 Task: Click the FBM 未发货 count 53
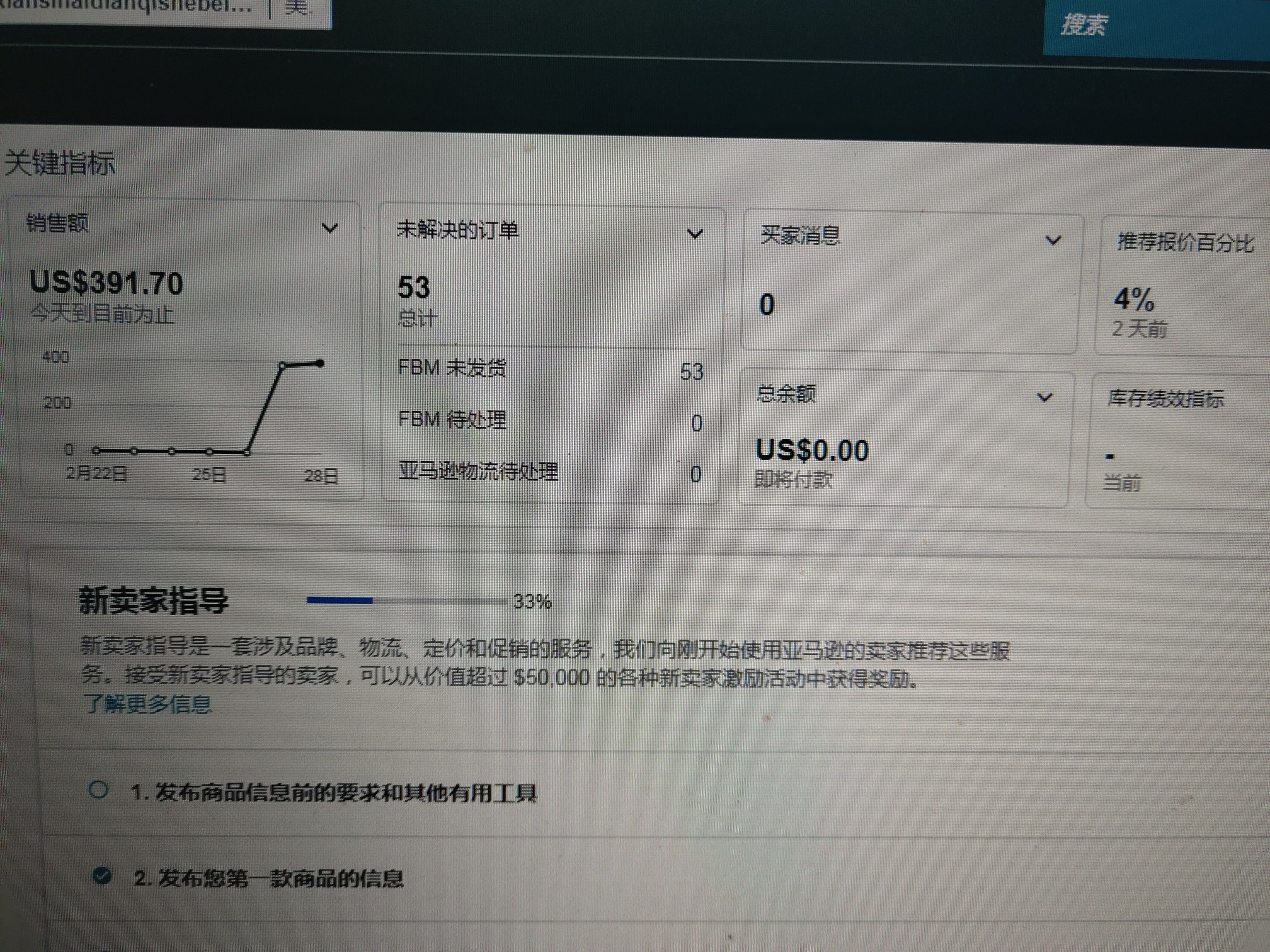point(692,372)
